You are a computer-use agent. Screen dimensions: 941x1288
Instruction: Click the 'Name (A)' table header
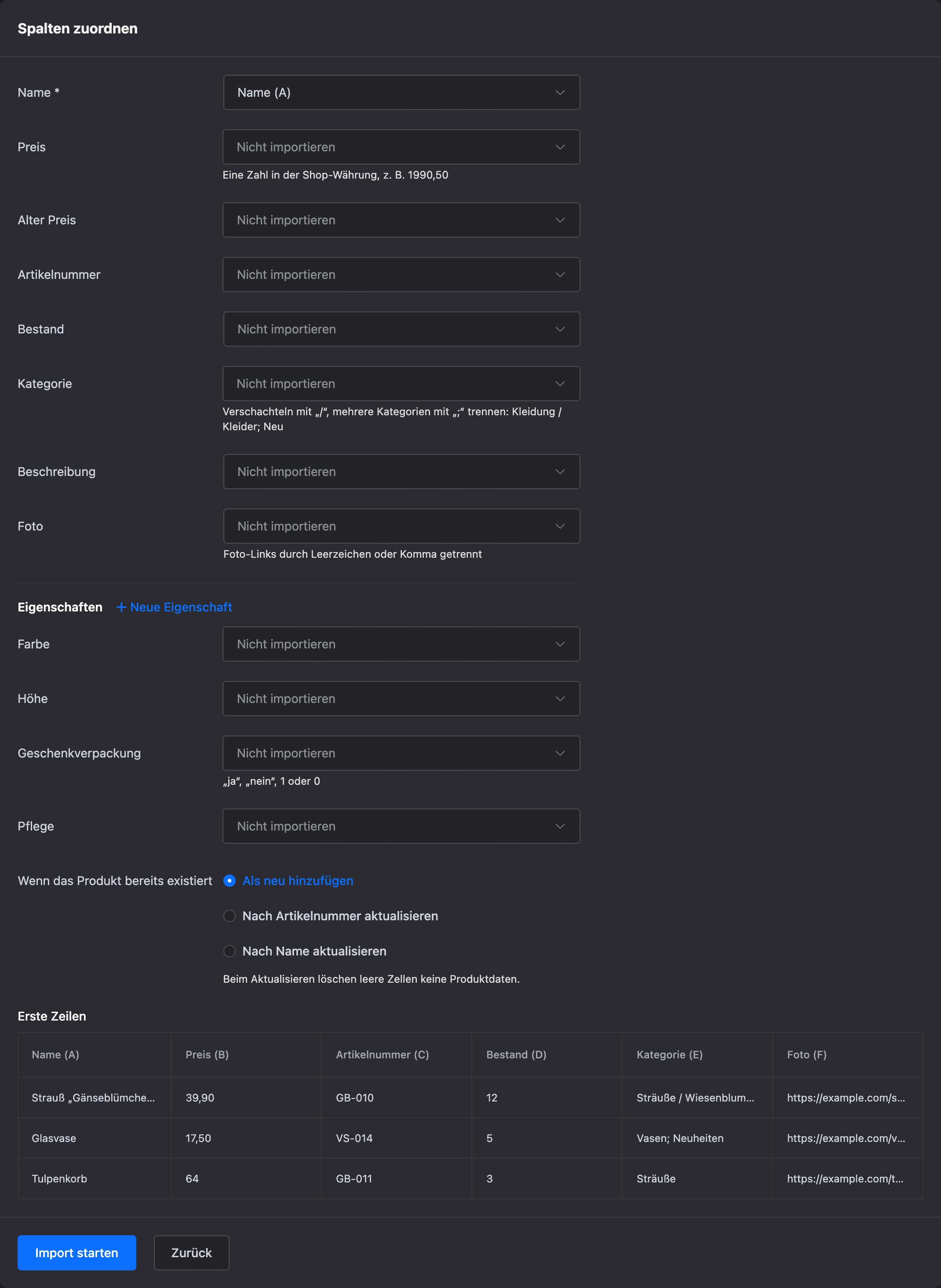[x=95, y=1055]
